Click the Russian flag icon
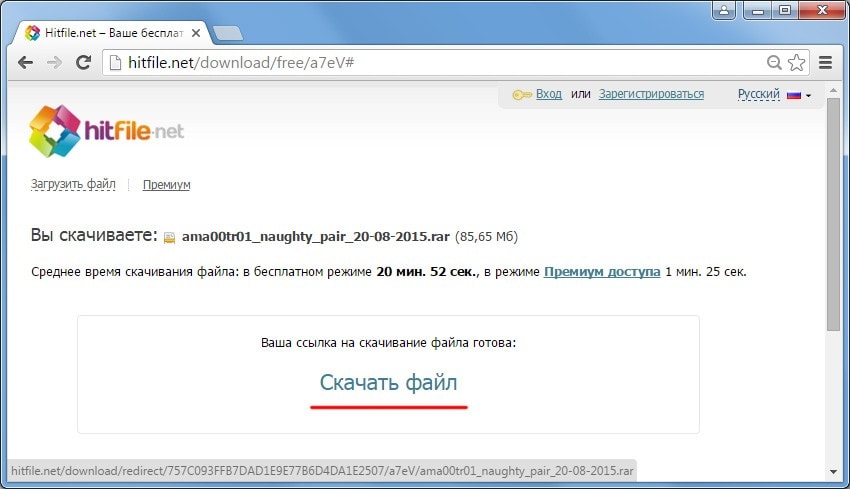The image size is (850, 489). 794,95
